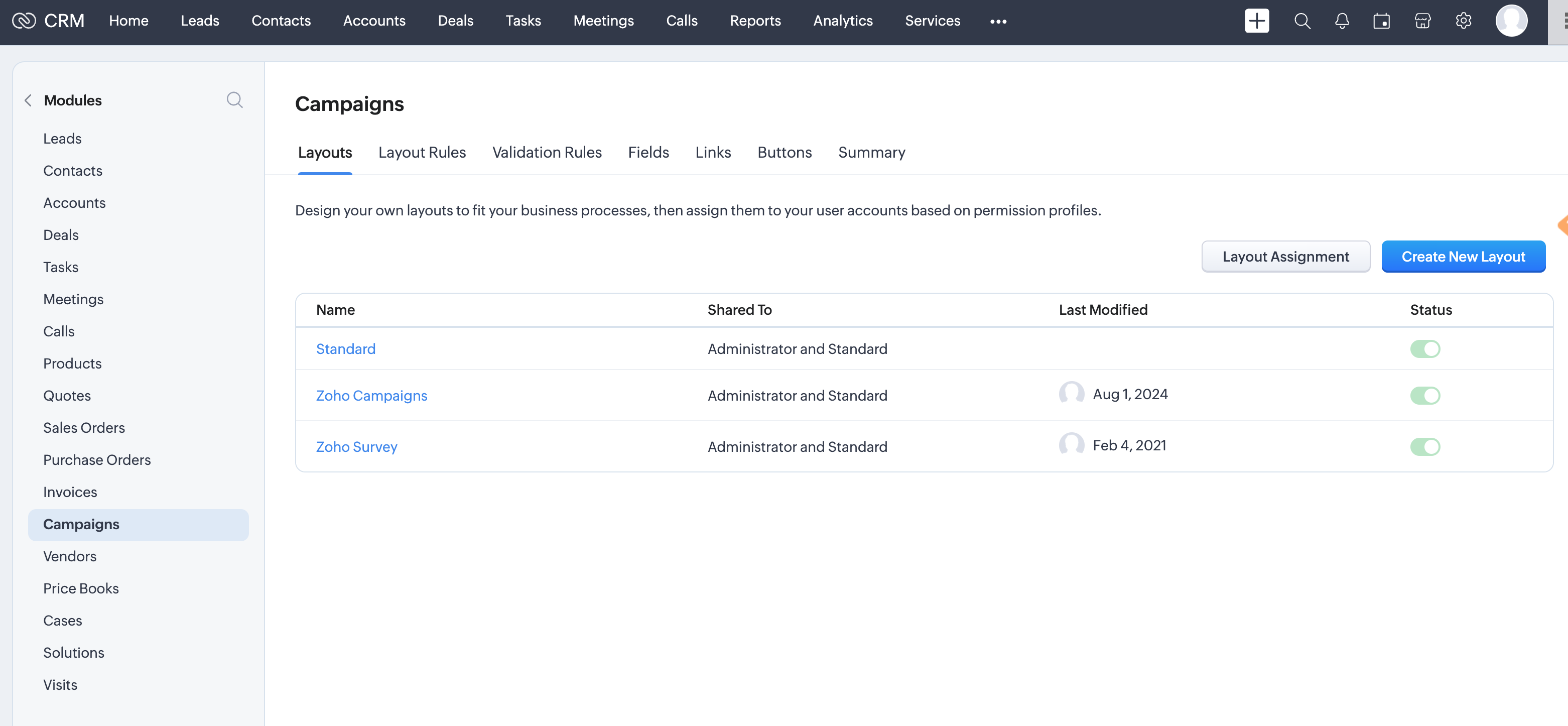Open global search magnifier in top bar
The image size is (1568, 726).
pos(1302,21)
